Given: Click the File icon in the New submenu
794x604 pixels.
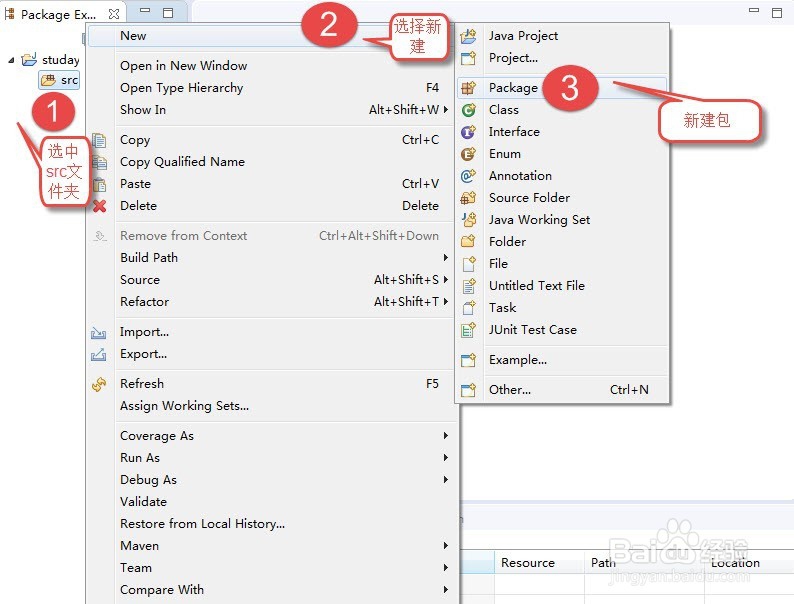Looking at the screenshot, I should pyautogui.click(x=469, y=264).
